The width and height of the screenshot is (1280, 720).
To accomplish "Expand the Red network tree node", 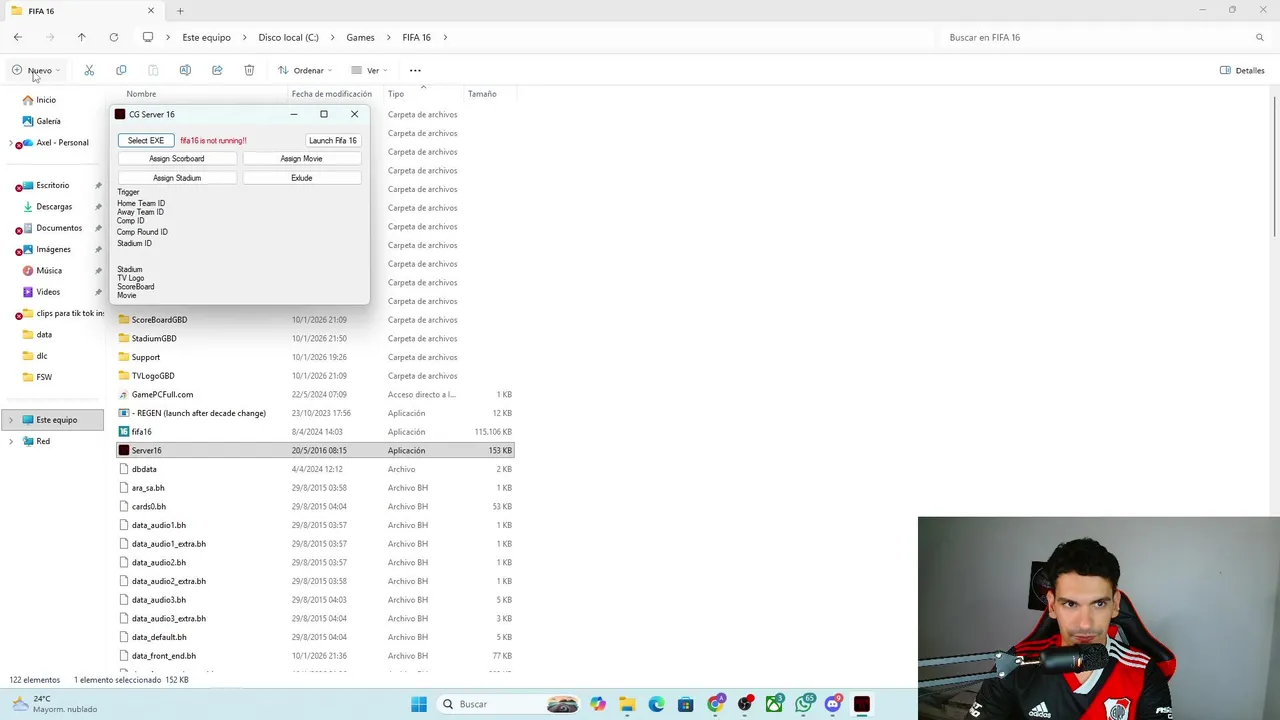I will tap(11, 441).
